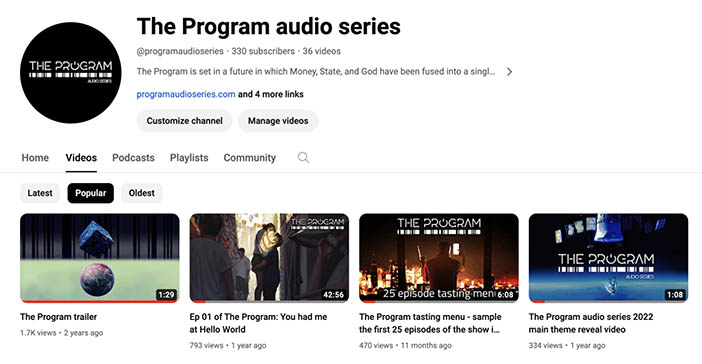Image resolution: width=702 pixels, height=364 pixels.
Task: Expand channel description with the arrow chevron
Action: [x=509, y=72]
